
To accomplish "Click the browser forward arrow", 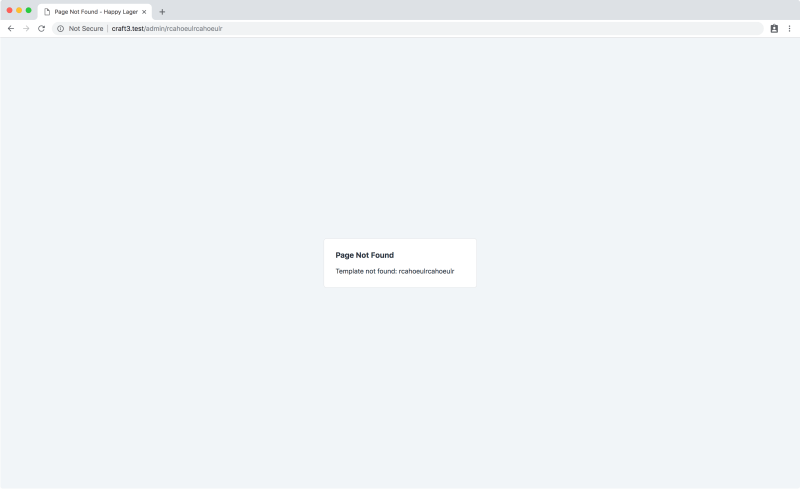I will click(26, 29).
